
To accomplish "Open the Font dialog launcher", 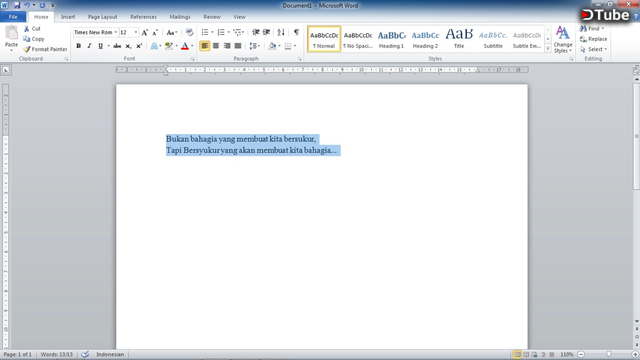I will [192, 59].
